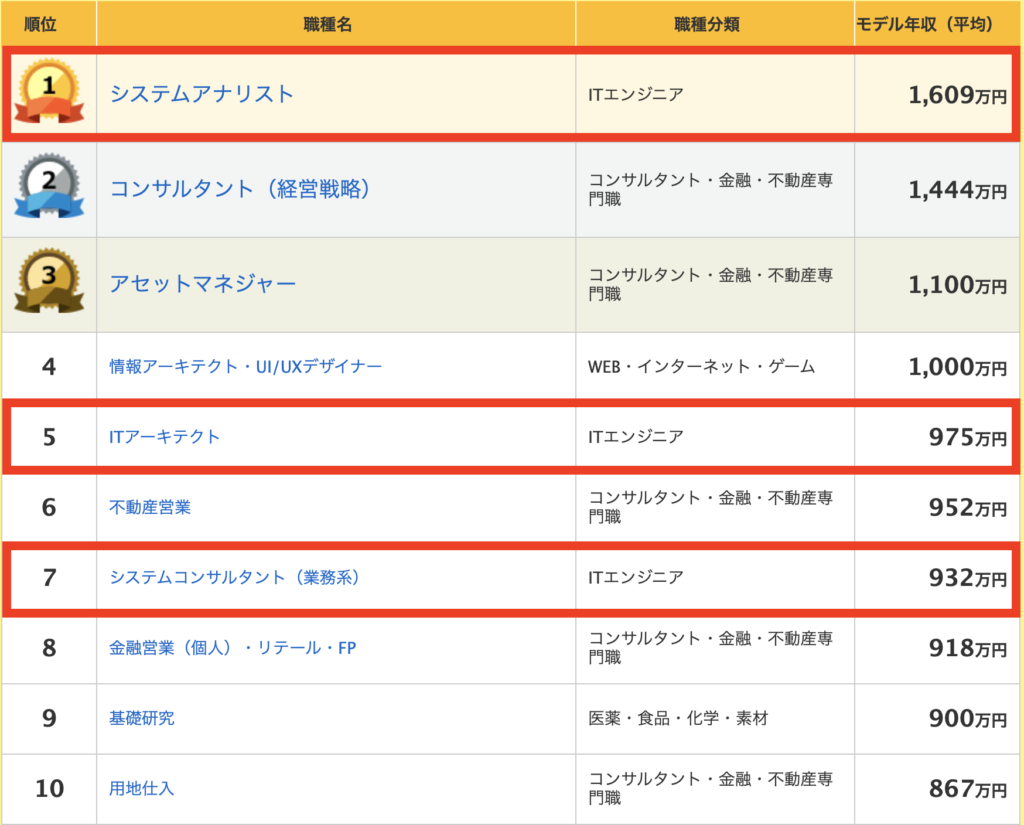Image resolution: width=1024 pixels, height=825 pixels.
Task: Select the 1,609万円 salary value
Action: (957, 95)
